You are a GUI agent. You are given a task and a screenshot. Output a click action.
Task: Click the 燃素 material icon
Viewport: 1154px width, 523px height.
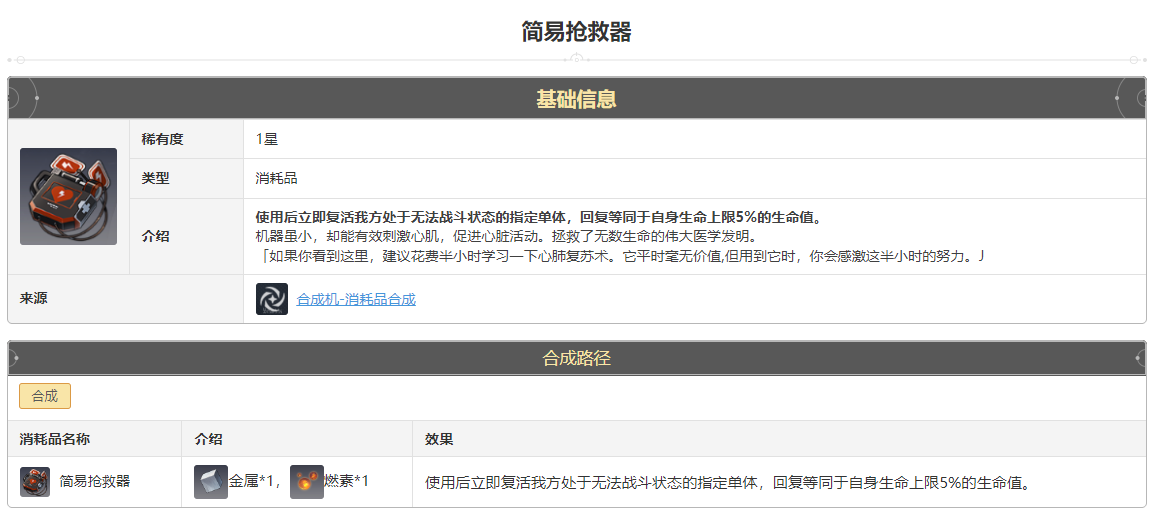tap(307, 482)
